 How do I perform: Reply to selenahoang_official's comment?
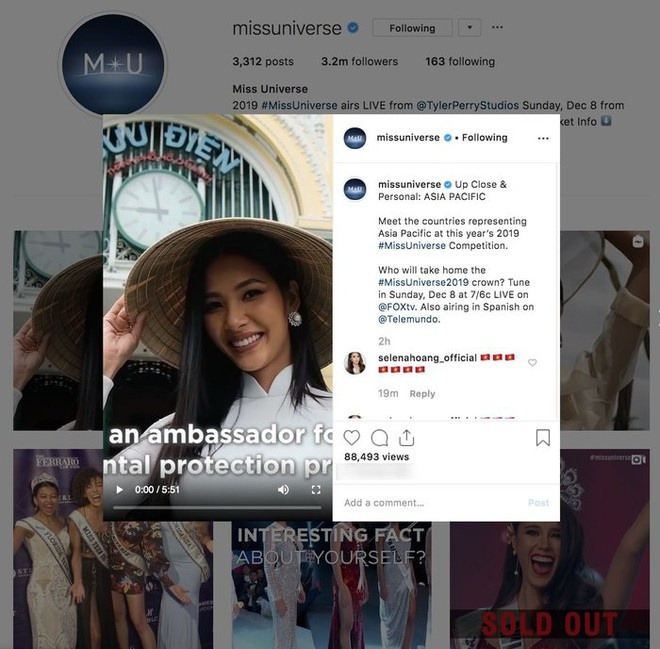point(422,394)
